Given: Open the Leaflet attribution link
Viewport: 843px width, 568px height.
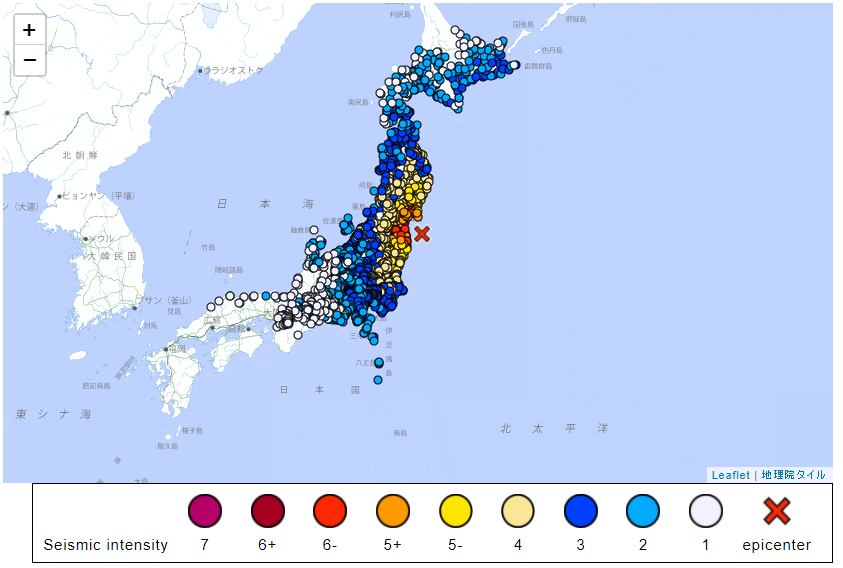Looking at the screenshot, I should [730, 475].
